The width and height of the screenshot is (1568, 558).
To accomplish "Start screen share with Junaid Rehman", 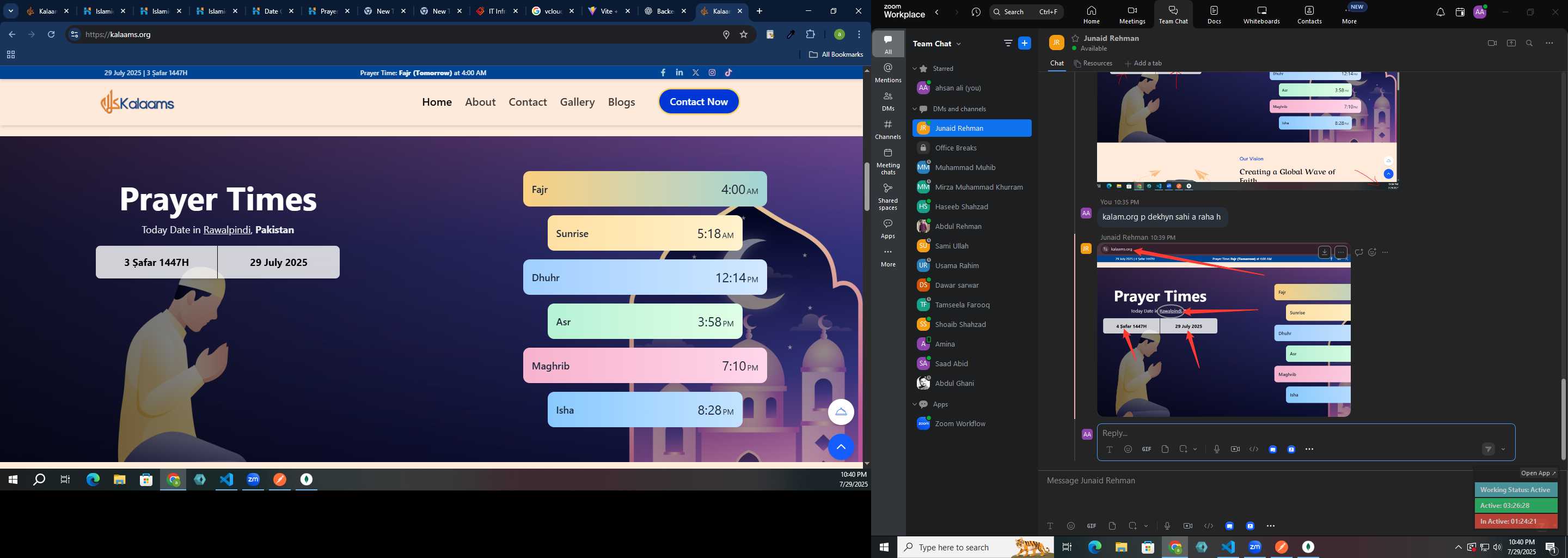I will (1511, 43).
